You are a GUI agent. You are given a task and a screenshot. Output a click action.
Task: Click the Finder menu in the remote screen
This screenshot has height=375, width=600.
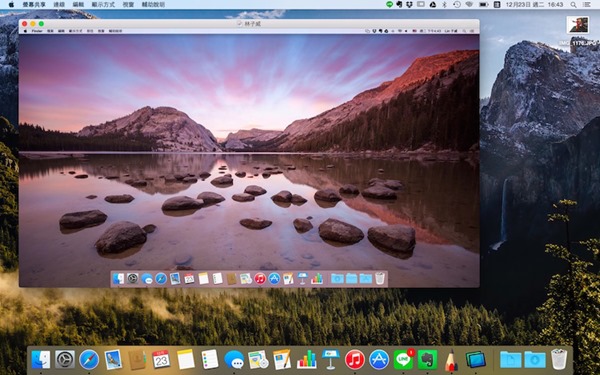pyautogui.click(x=37, y=31)
